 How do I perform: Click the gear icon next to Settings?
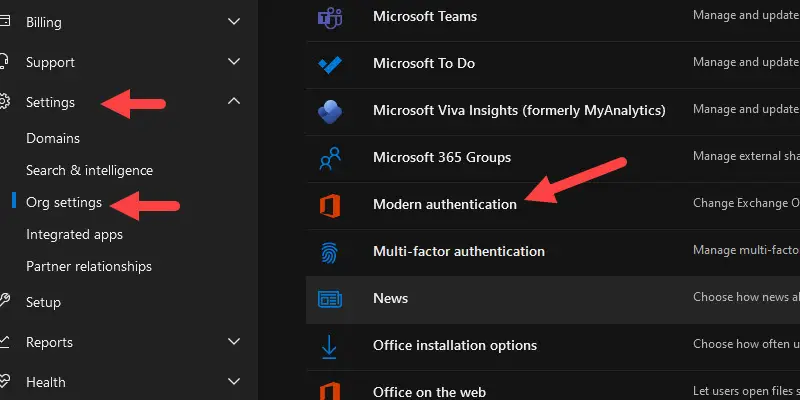point(4,102)
